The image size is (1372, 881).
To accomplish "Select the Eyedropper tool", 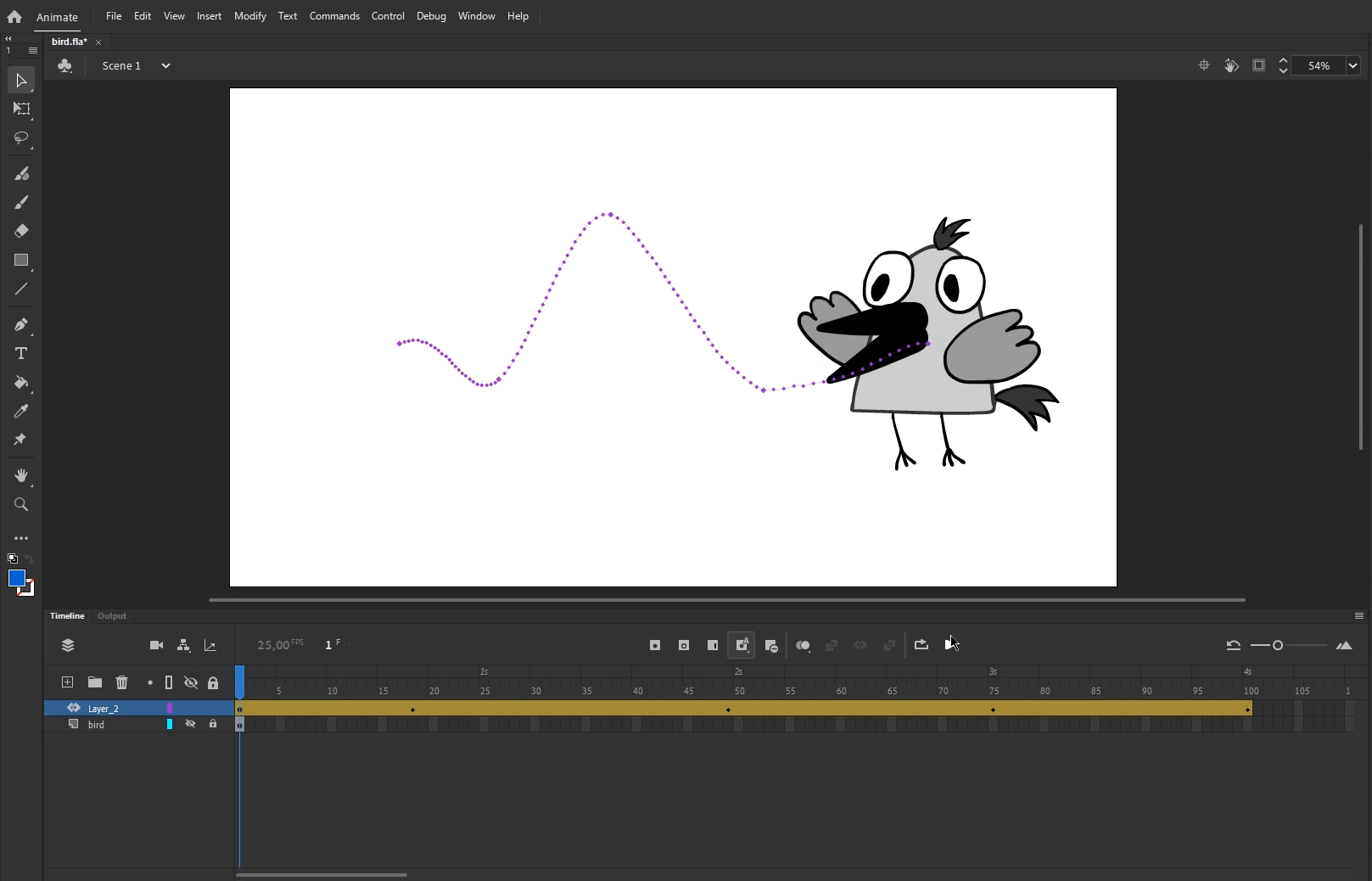I will point(21,412).
